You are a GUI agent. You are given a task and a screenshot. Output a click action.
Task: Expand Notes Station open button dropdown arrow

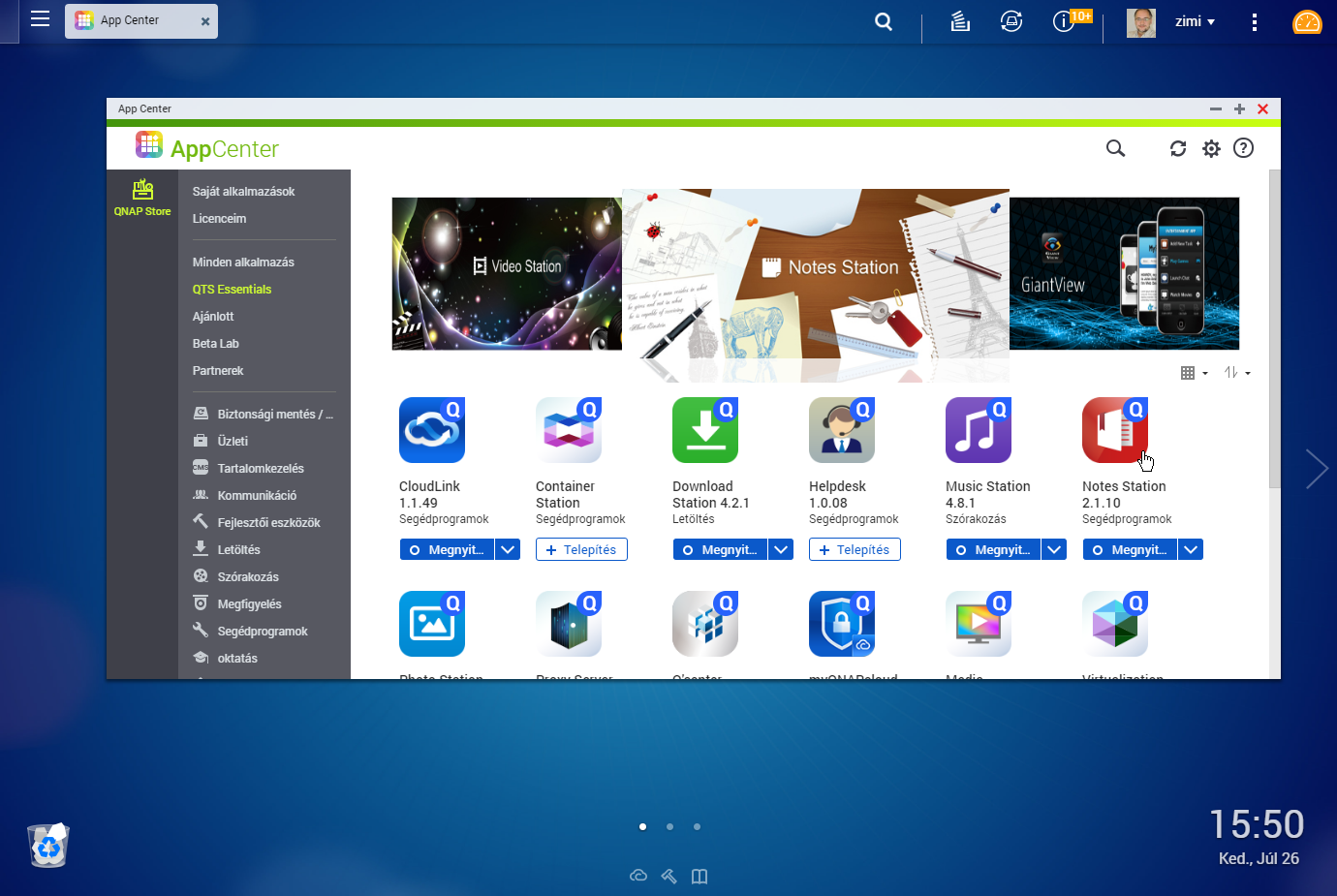1191,549
